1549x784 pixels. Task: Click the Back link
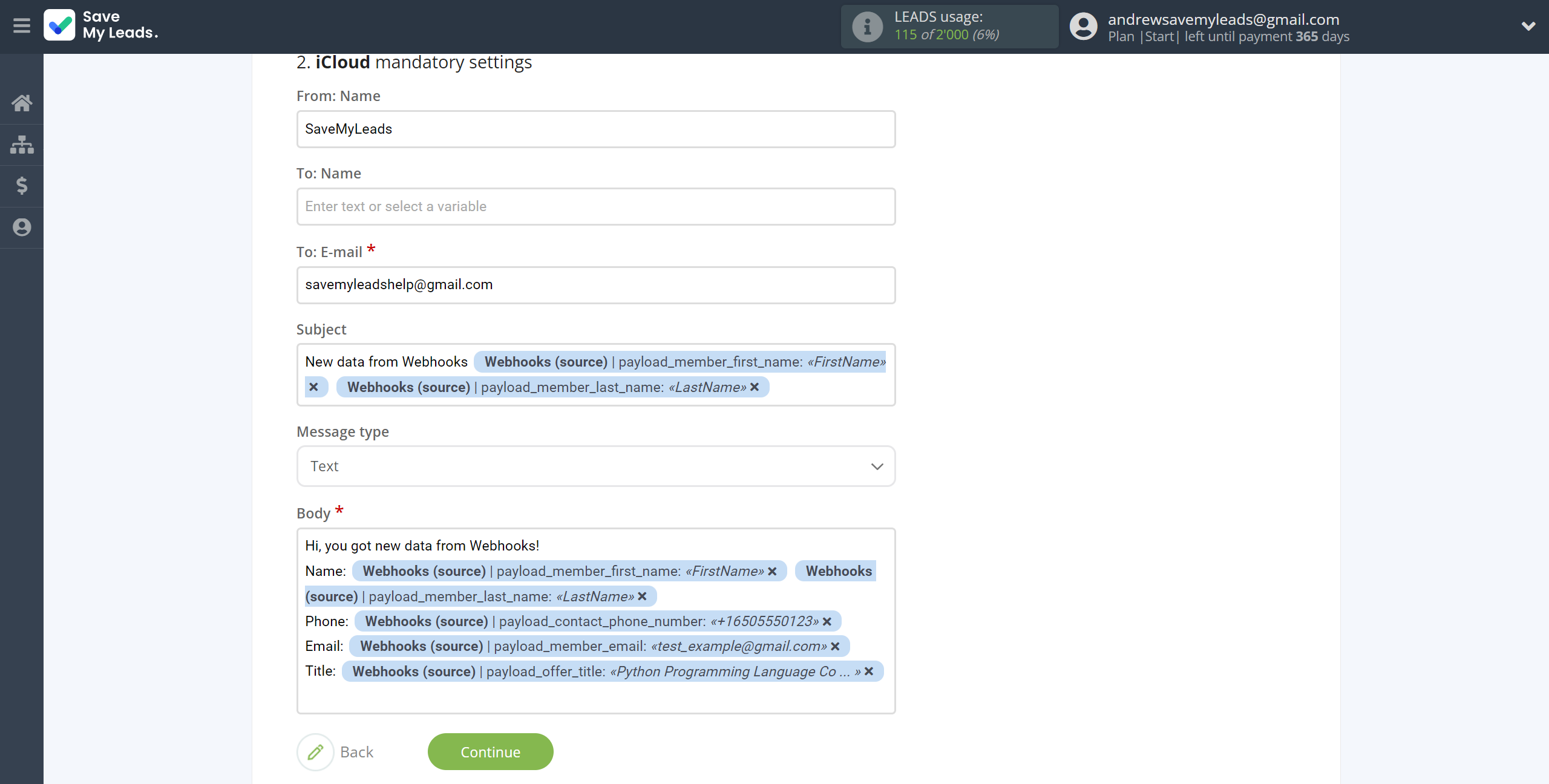(x=356, y=752)
